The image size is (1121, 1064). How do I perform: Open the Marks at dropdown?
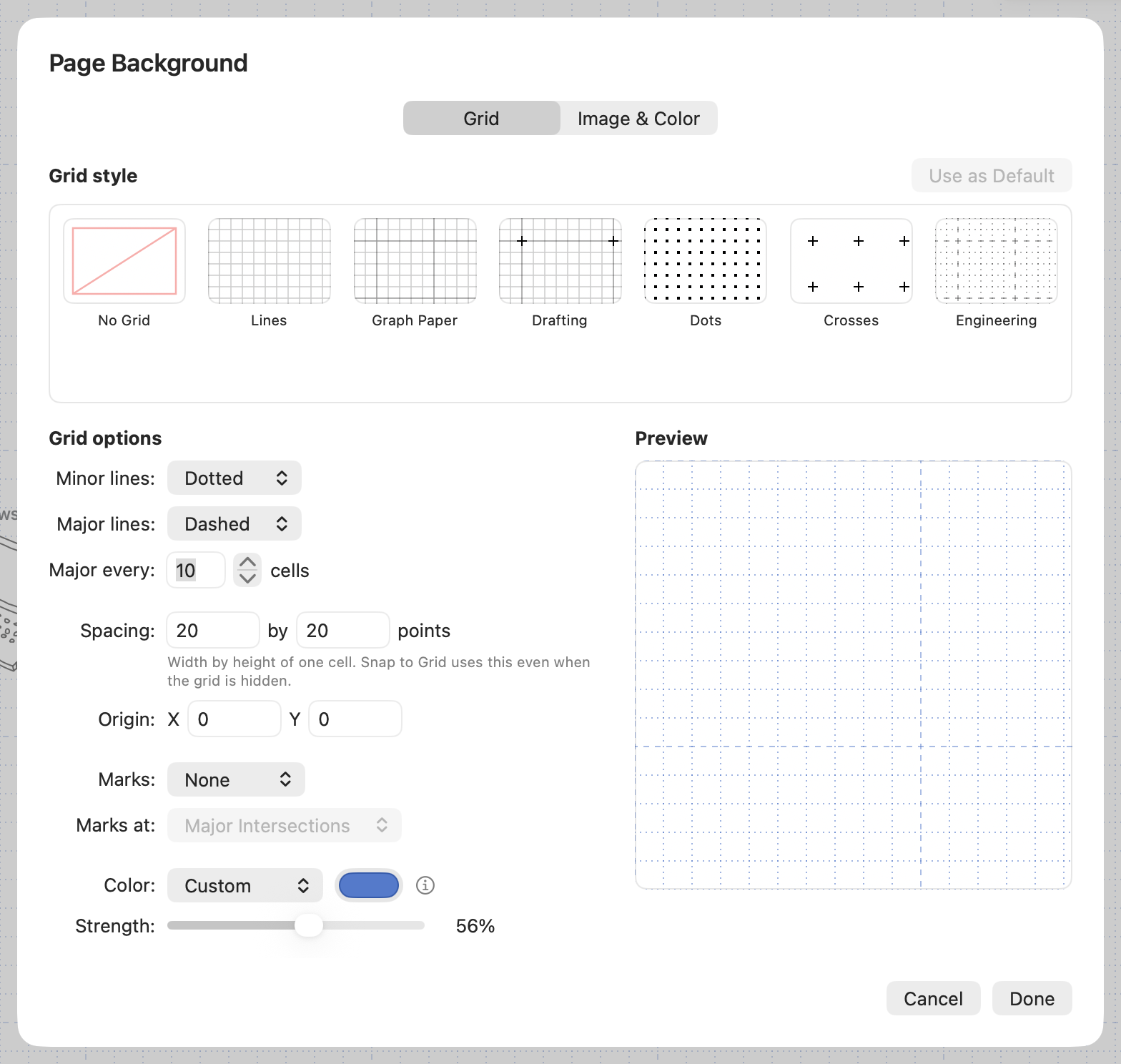pyautogui.click(x=285, y=825)
